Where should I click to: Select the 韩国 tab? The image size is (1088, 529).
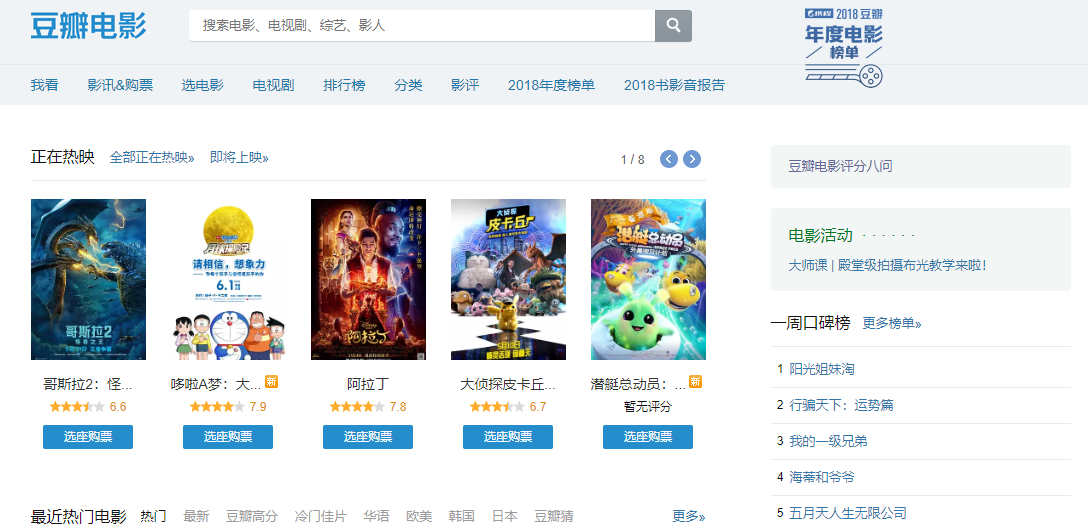click(462, 517)
